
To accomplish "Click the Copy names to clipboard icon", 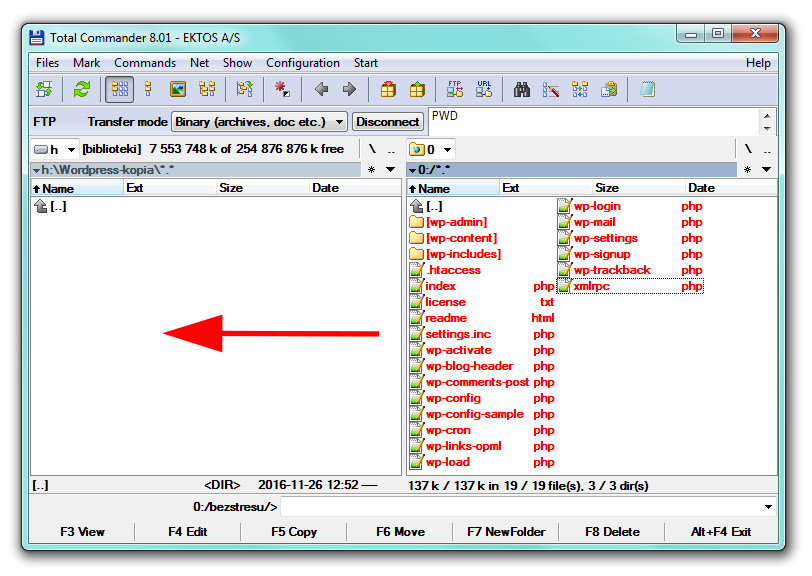I will 609,90.
